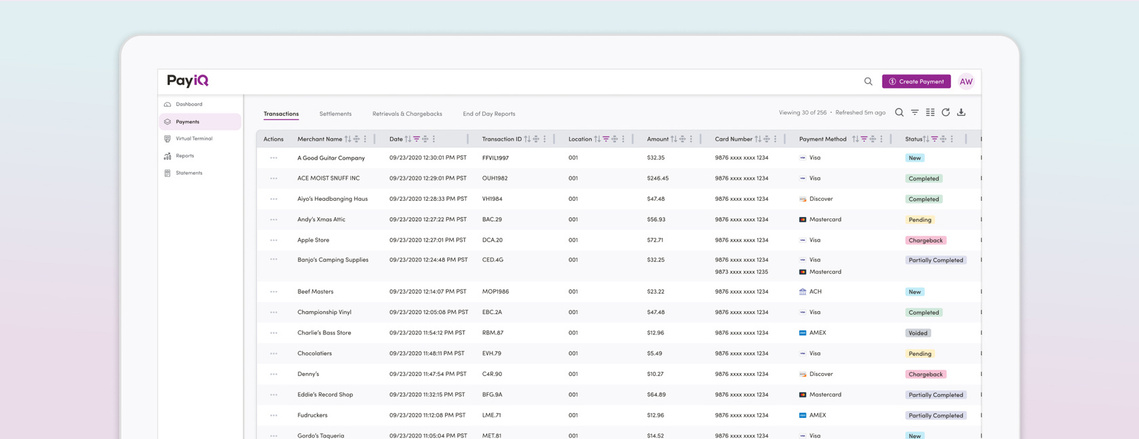Click the PayiQ logo

coord(187,81)
